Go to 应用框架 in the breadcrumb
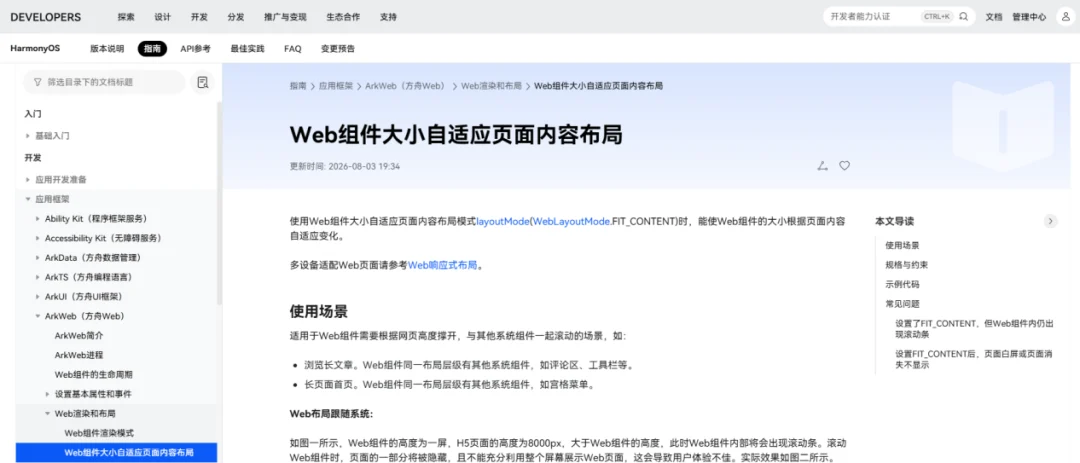 [335, 86]
